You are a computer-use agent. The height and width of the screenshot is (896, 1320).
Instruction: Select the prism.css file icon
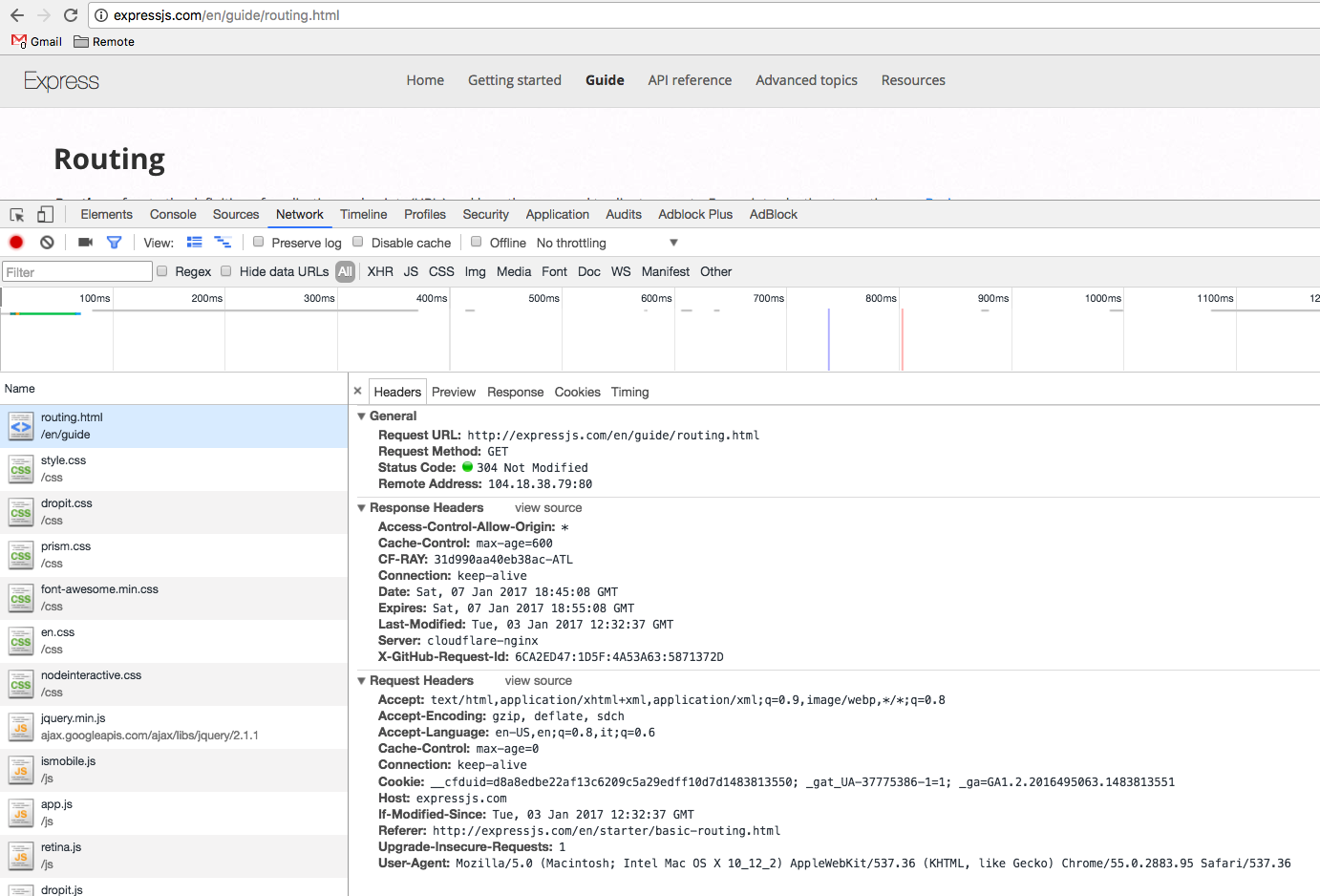pyautogui.click(x=21, y=555)
